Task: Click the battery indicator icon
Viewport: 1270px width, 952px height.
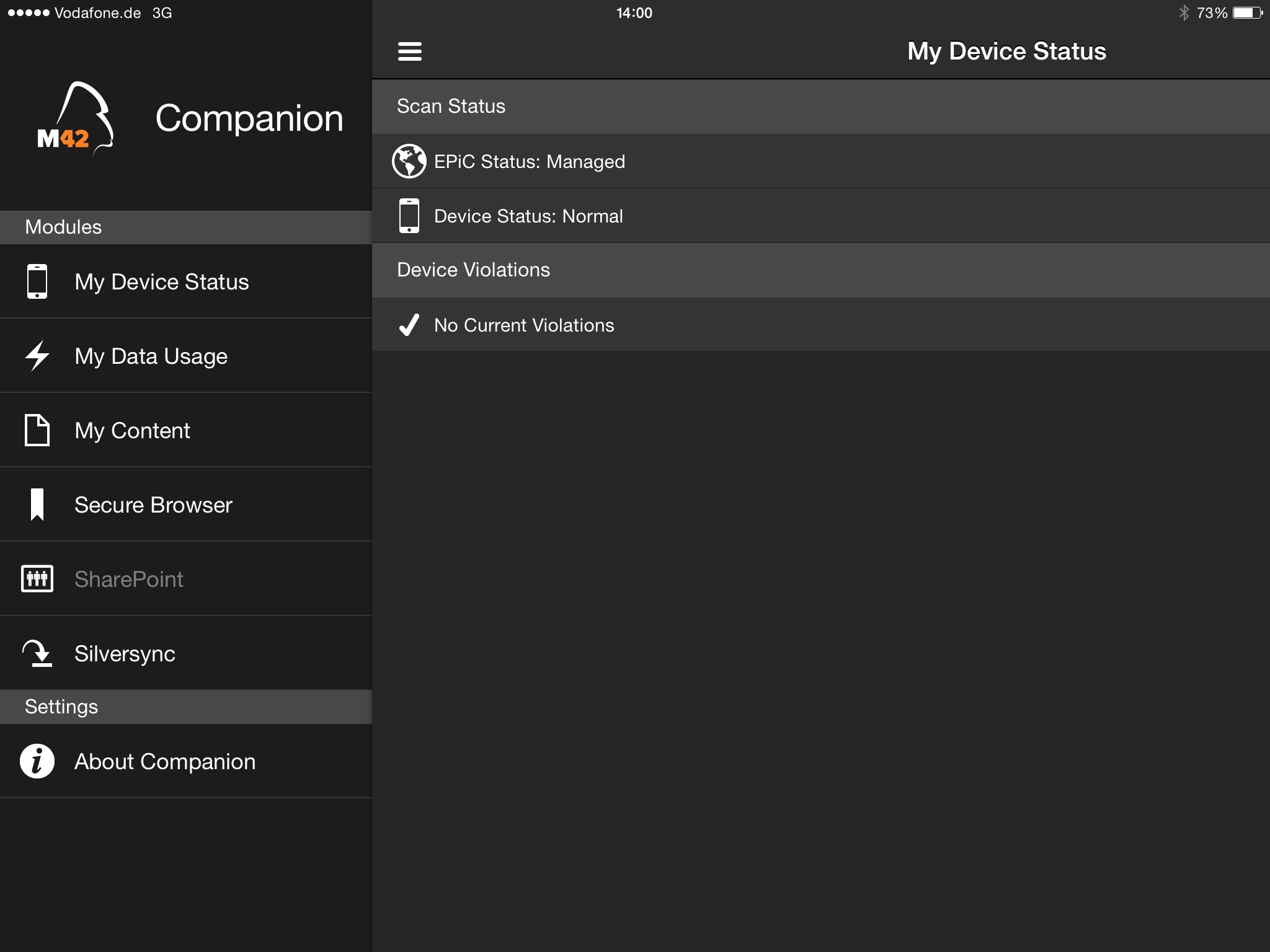Action: (1248, 12)
